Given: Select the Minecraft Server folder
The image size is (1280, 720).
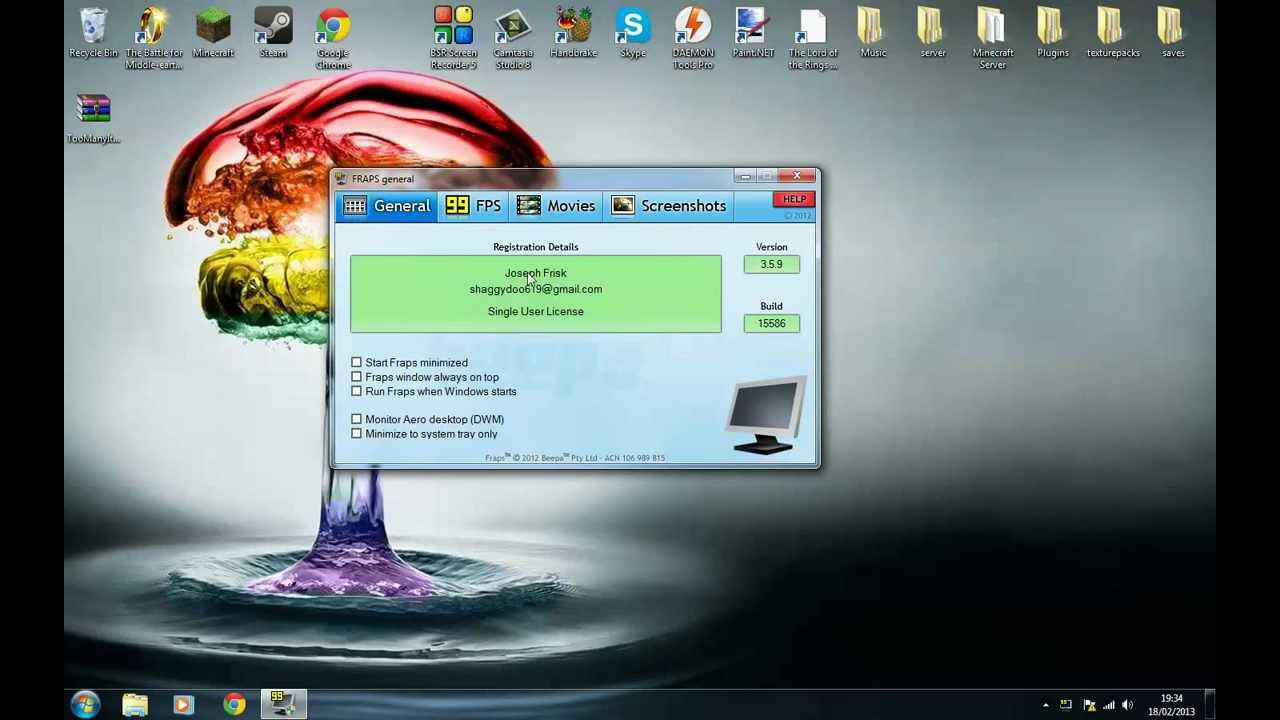Looking at the screenshot, I should coord(993,38).
